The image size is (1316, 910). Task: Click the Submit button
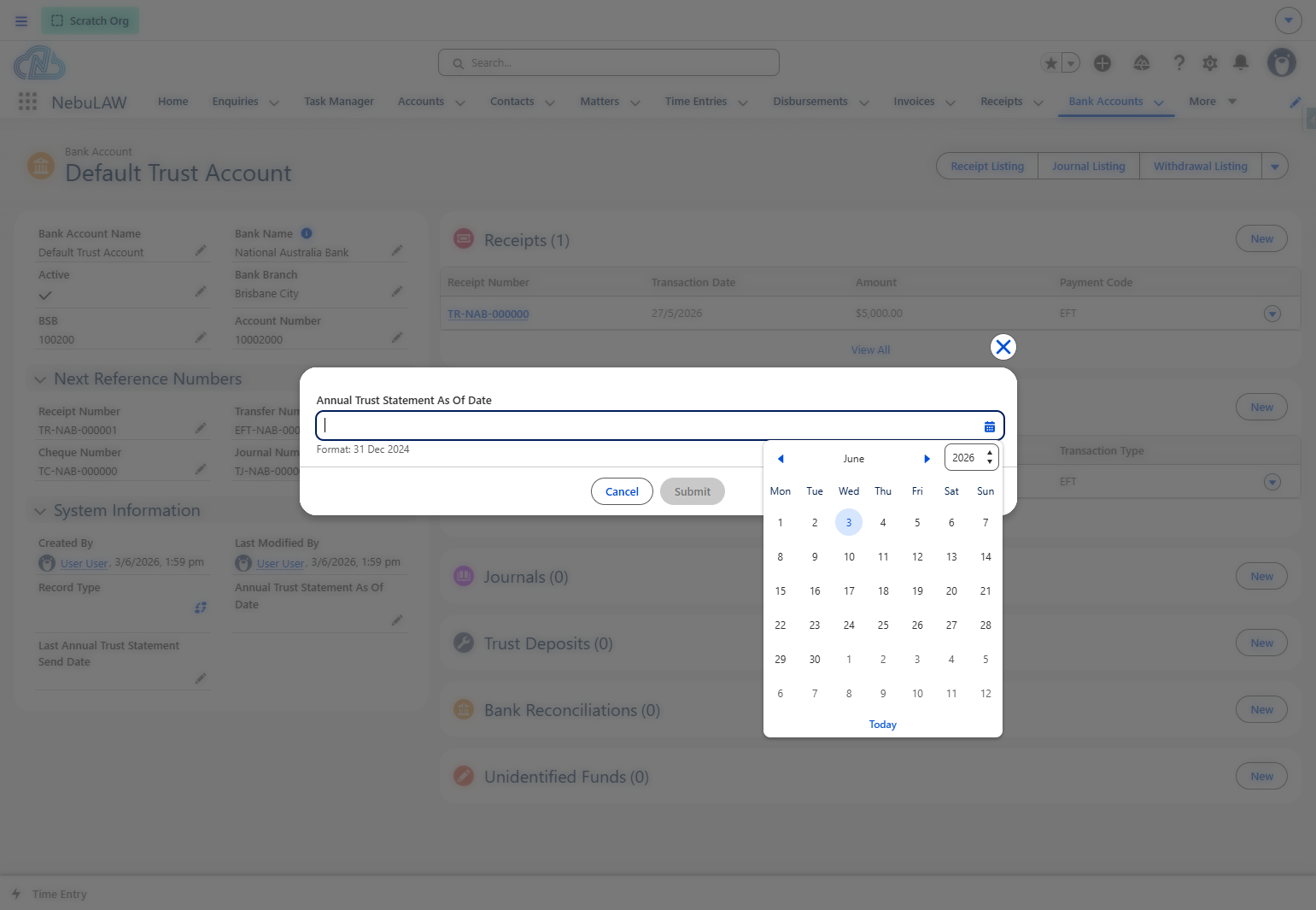693,491
